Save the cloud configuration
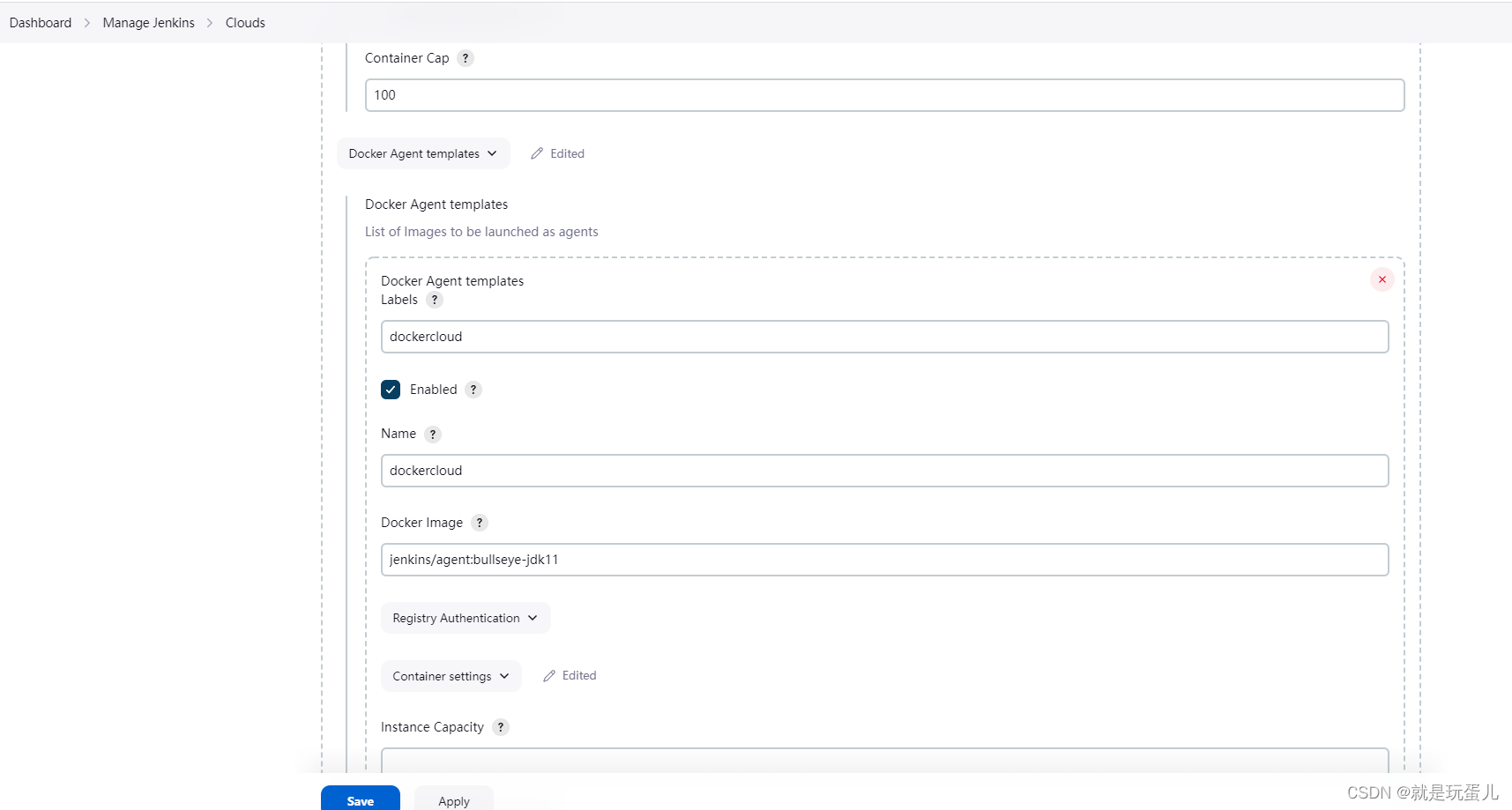Image resolution: width=1512 pixels, height=810 pixels. pos(361,799)
